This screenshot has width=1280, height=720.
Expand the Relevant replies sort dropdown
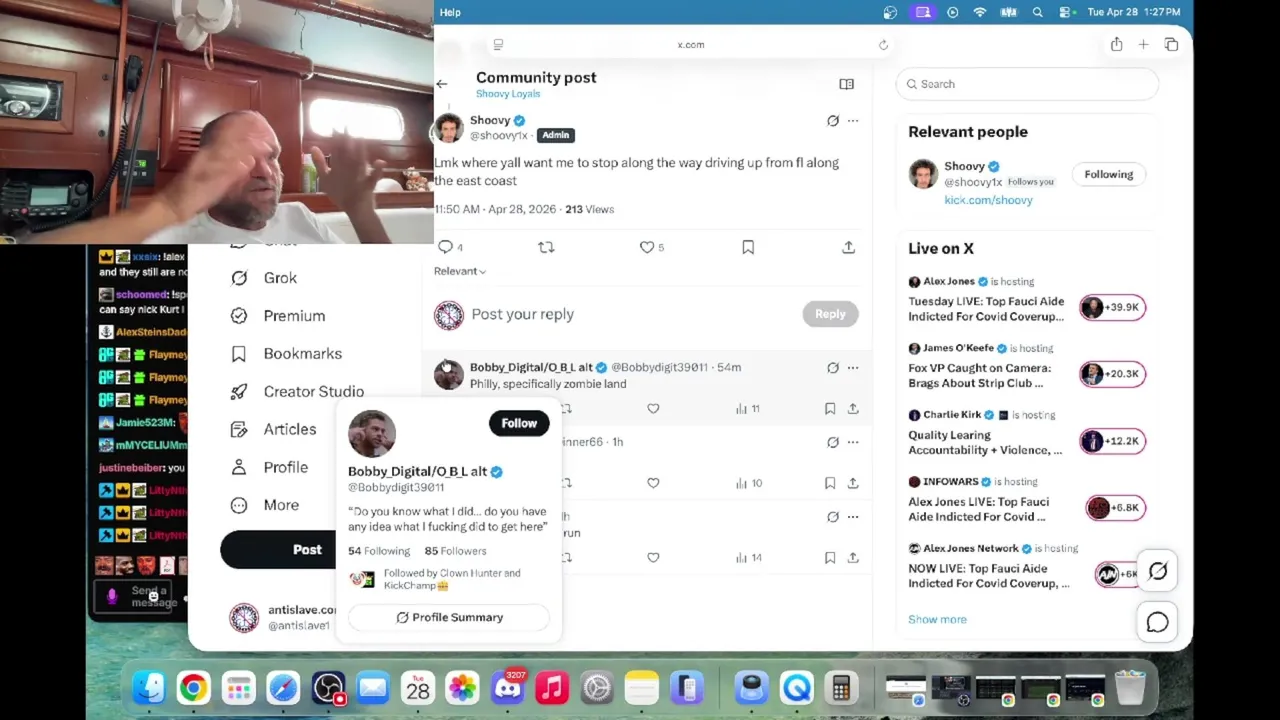[460, 271]
